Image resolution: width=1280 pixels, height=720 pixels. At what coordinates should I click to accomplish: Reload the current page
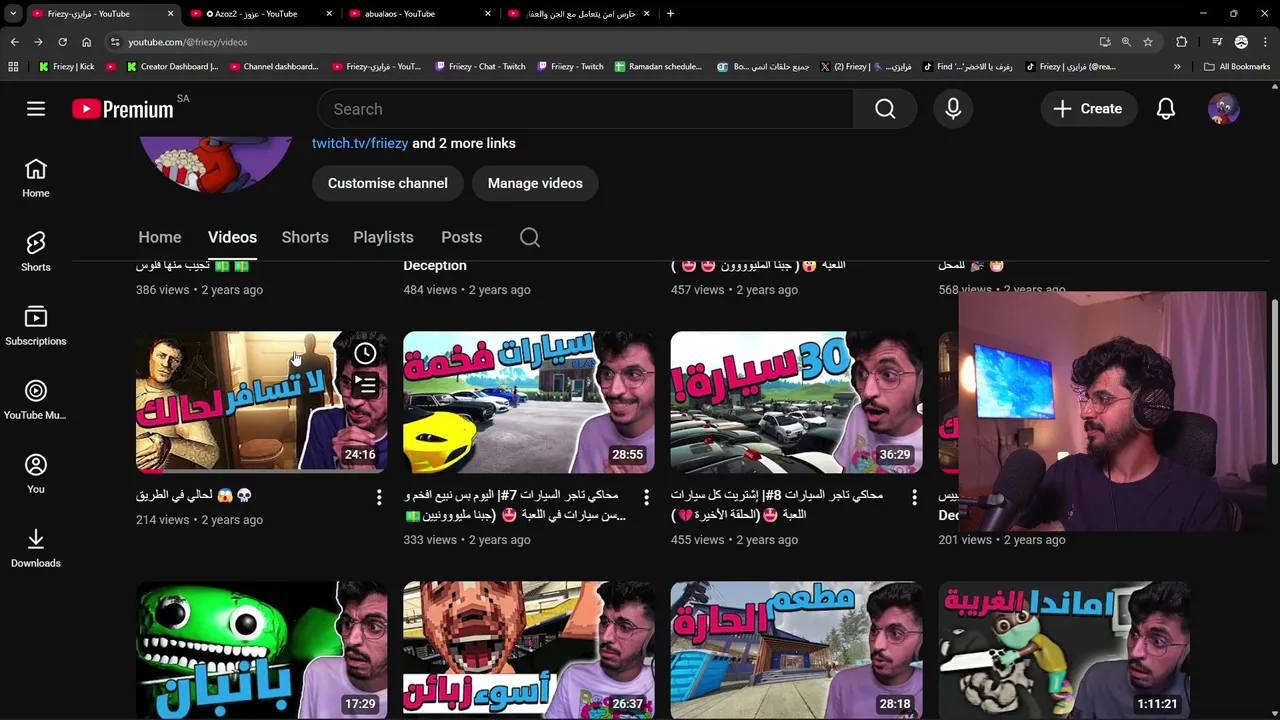pos(62,42)
